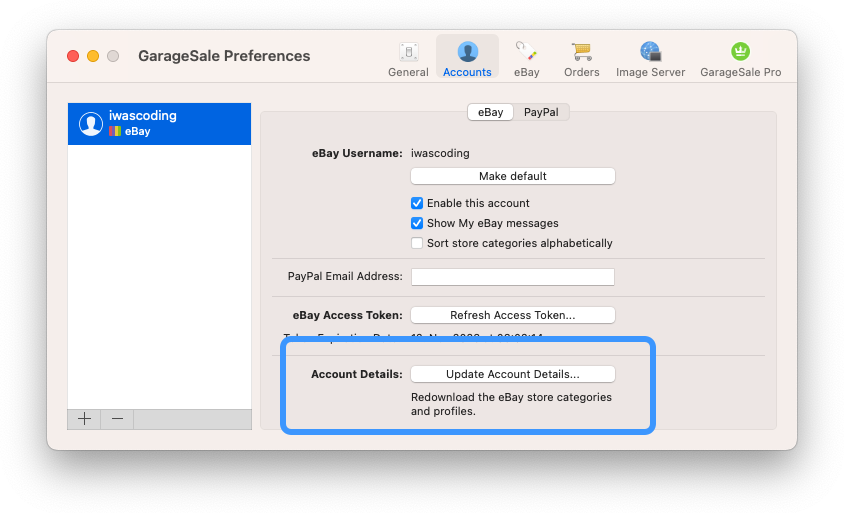Open the Orders preferences pane
844x513 pixels.
(x=581, y=59)
